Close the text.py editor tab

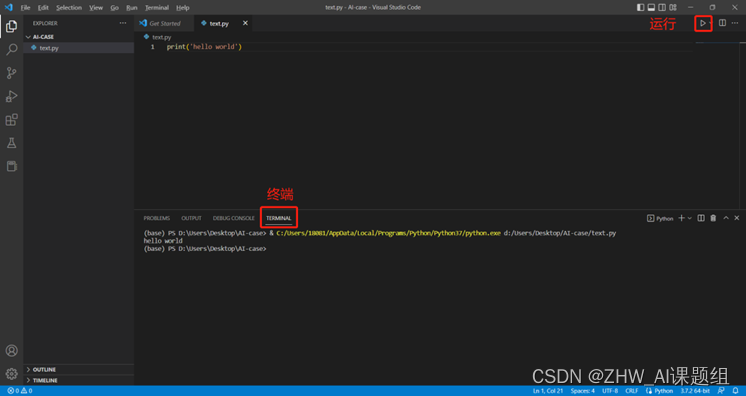tap(245, 23)
